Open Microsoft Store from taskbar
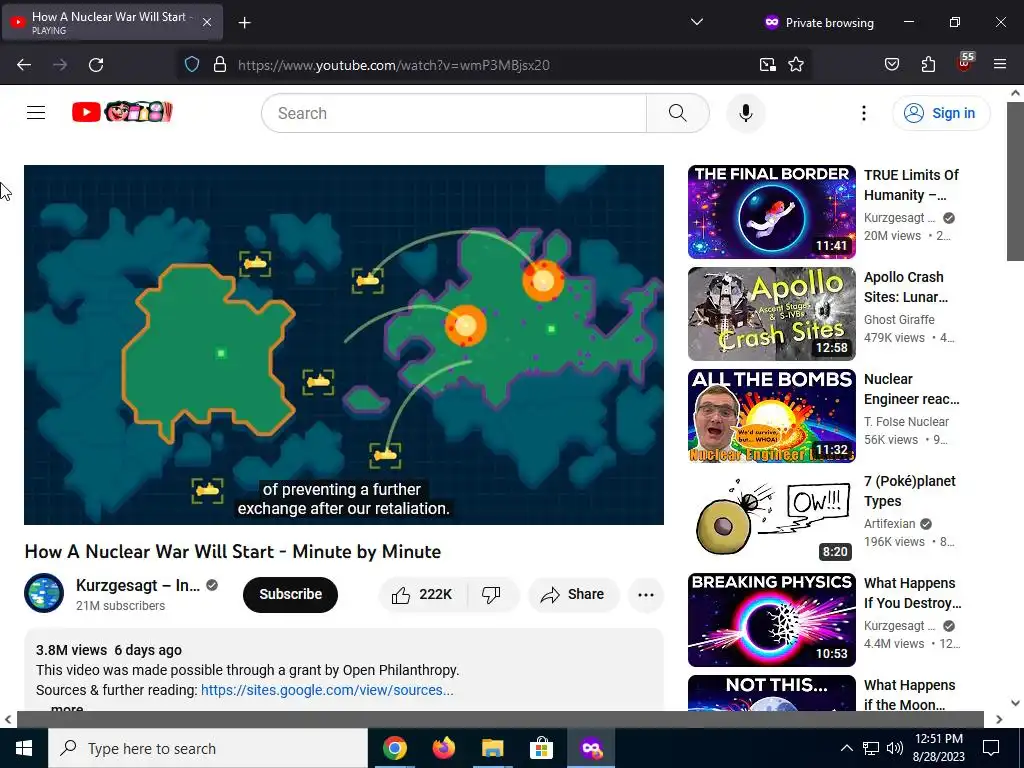 tap(541, 748)
